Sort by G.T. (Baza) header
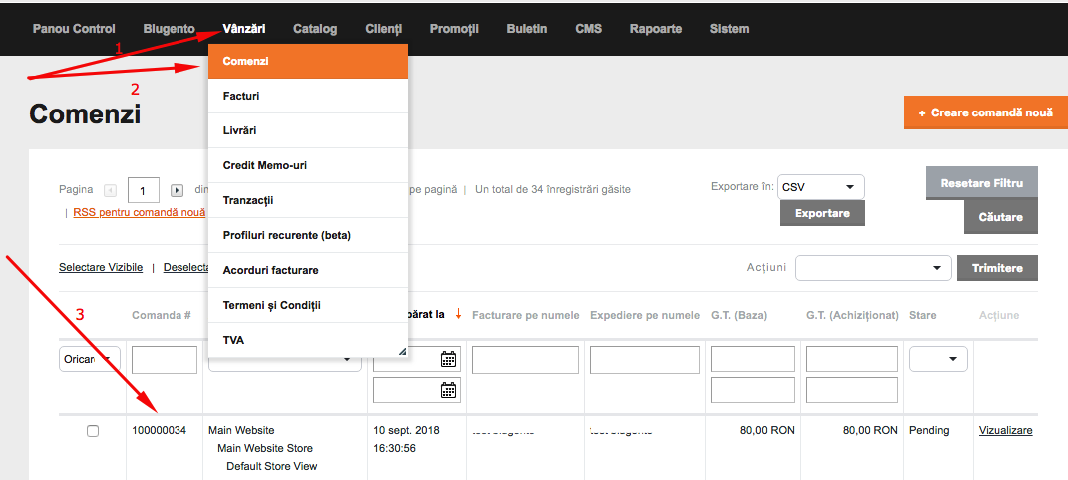This screenshot has width=1068, height=480. point(739,315)
